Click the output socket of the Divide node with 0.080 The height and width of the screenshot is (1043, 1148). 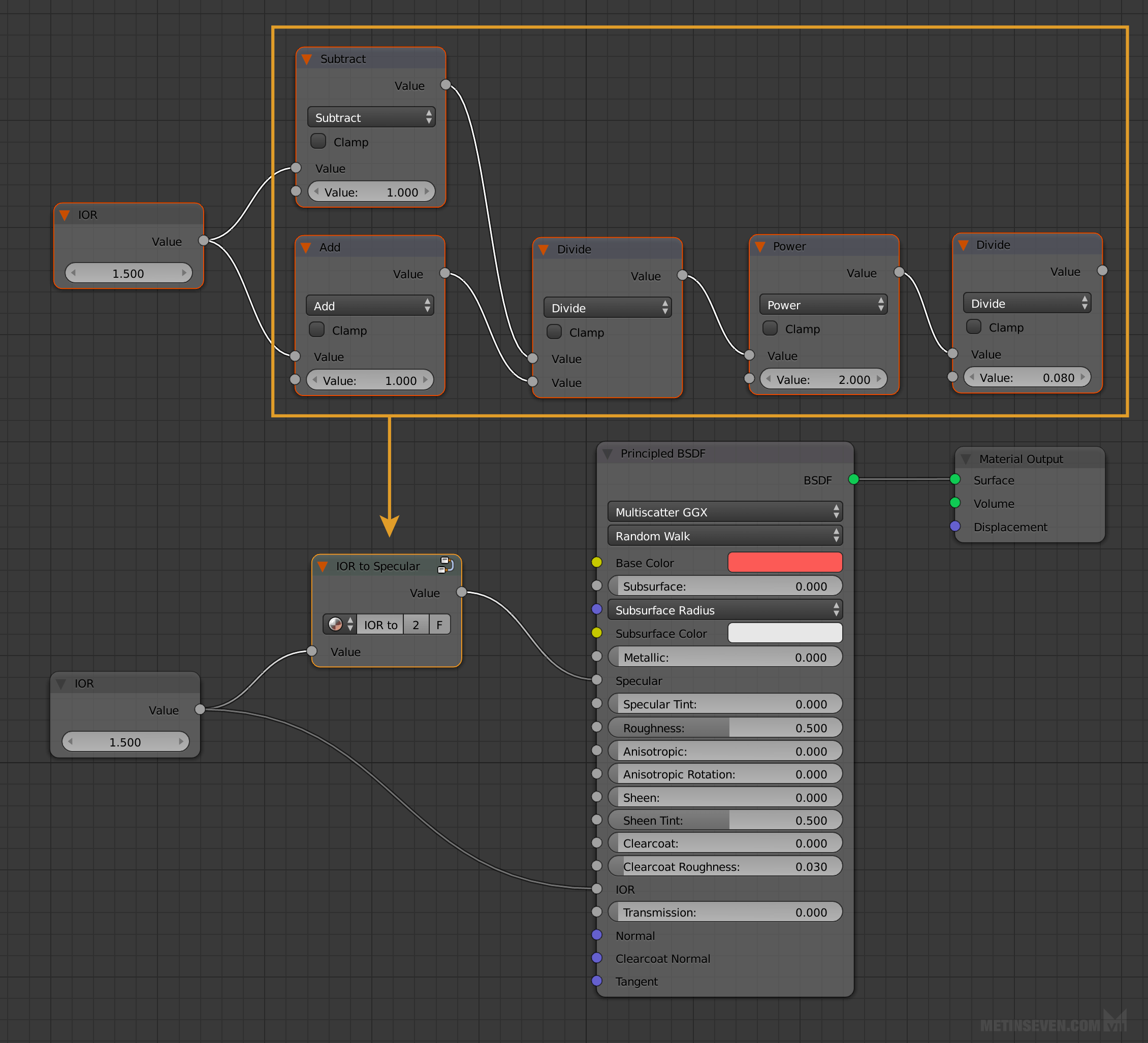coord(1102,271)
